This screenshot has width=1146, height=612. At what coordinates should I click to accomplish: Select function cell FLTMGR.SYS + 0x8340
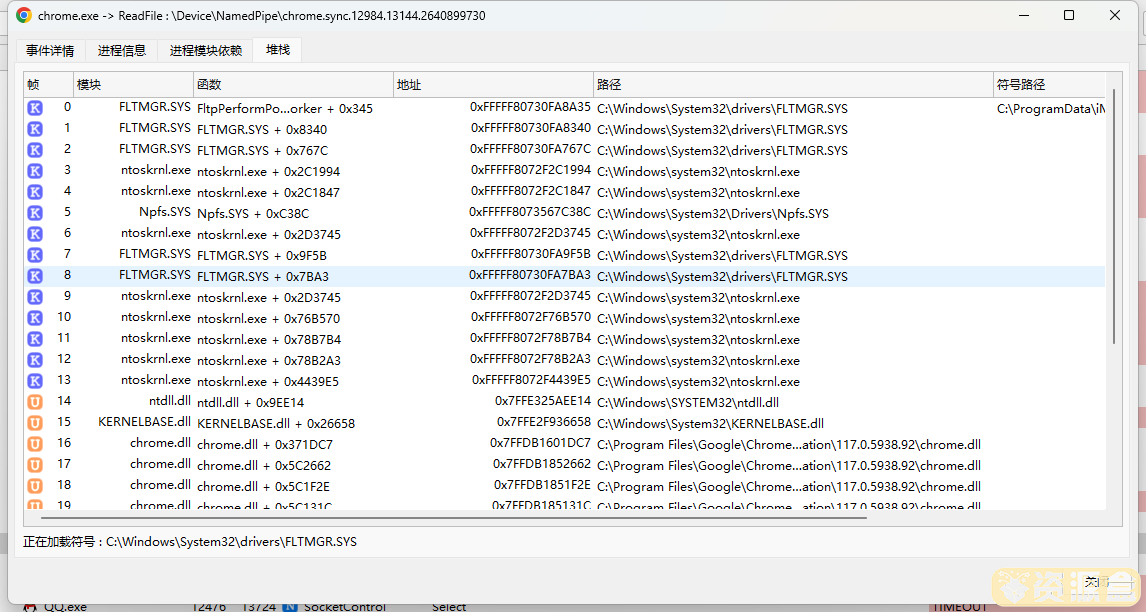(x=262, y=129)
